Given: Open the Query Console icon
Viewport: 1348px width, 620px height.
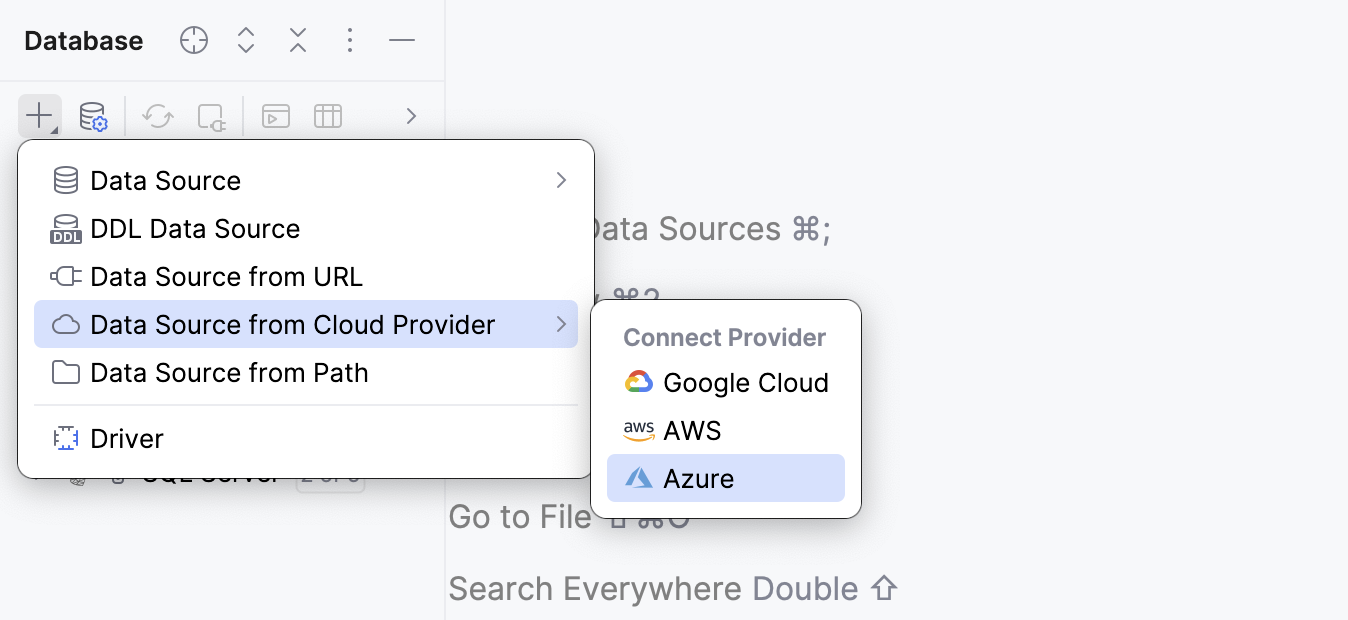Looking at the screenshot, I should coord(275,115).
